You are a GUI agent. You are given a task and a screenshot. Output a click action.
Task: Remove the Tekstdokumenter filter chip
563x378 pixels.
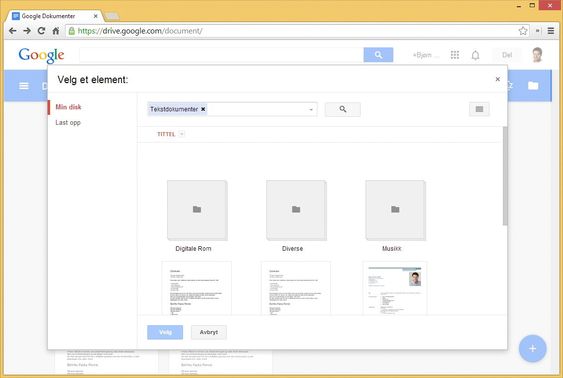(x=203, y=109)
